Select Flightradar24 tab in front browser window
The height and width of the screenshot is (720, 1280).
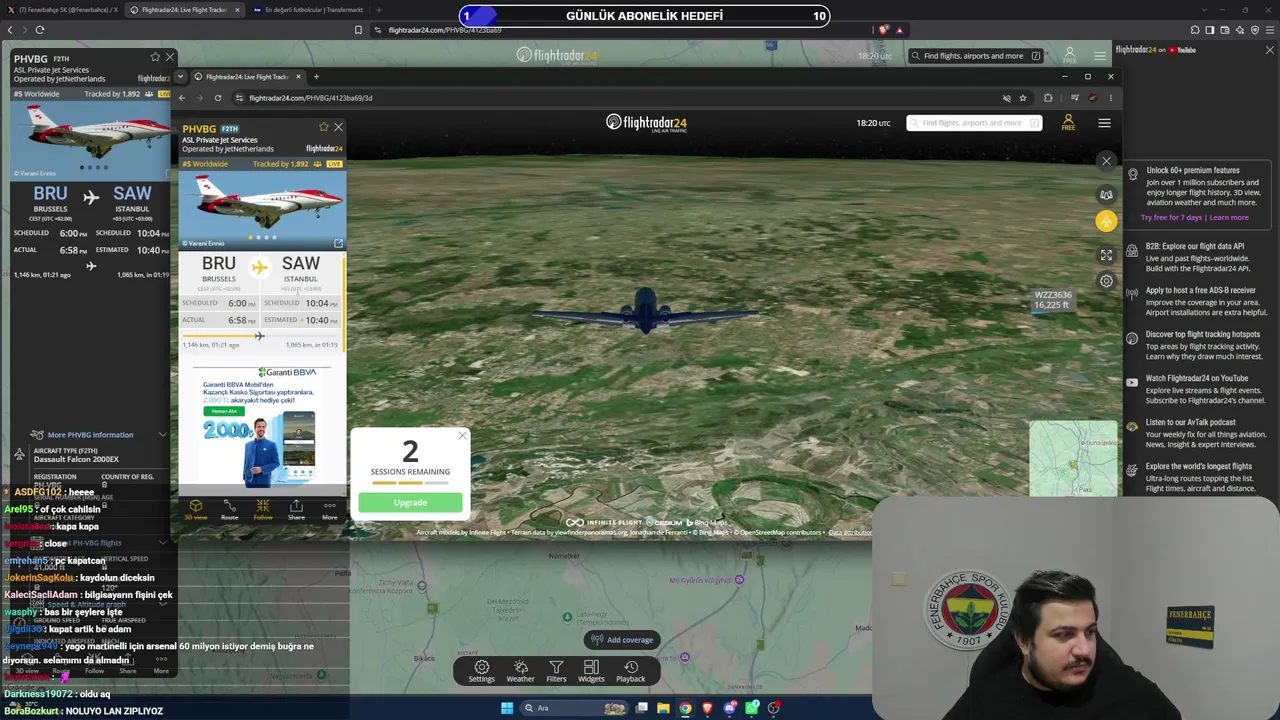pyautogui.click(x=248, y=77)
